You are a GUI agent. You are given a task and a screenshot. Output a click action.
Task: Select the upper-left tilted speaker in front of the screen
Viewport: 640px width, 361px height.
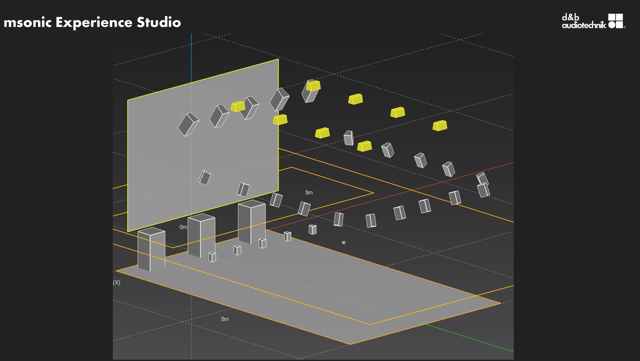click(188, 124)
